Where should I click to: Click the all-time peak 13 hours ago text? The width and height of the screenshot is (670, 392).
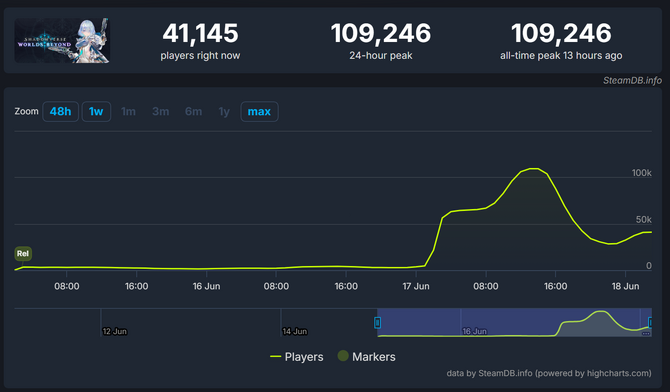tap(561, 56)
